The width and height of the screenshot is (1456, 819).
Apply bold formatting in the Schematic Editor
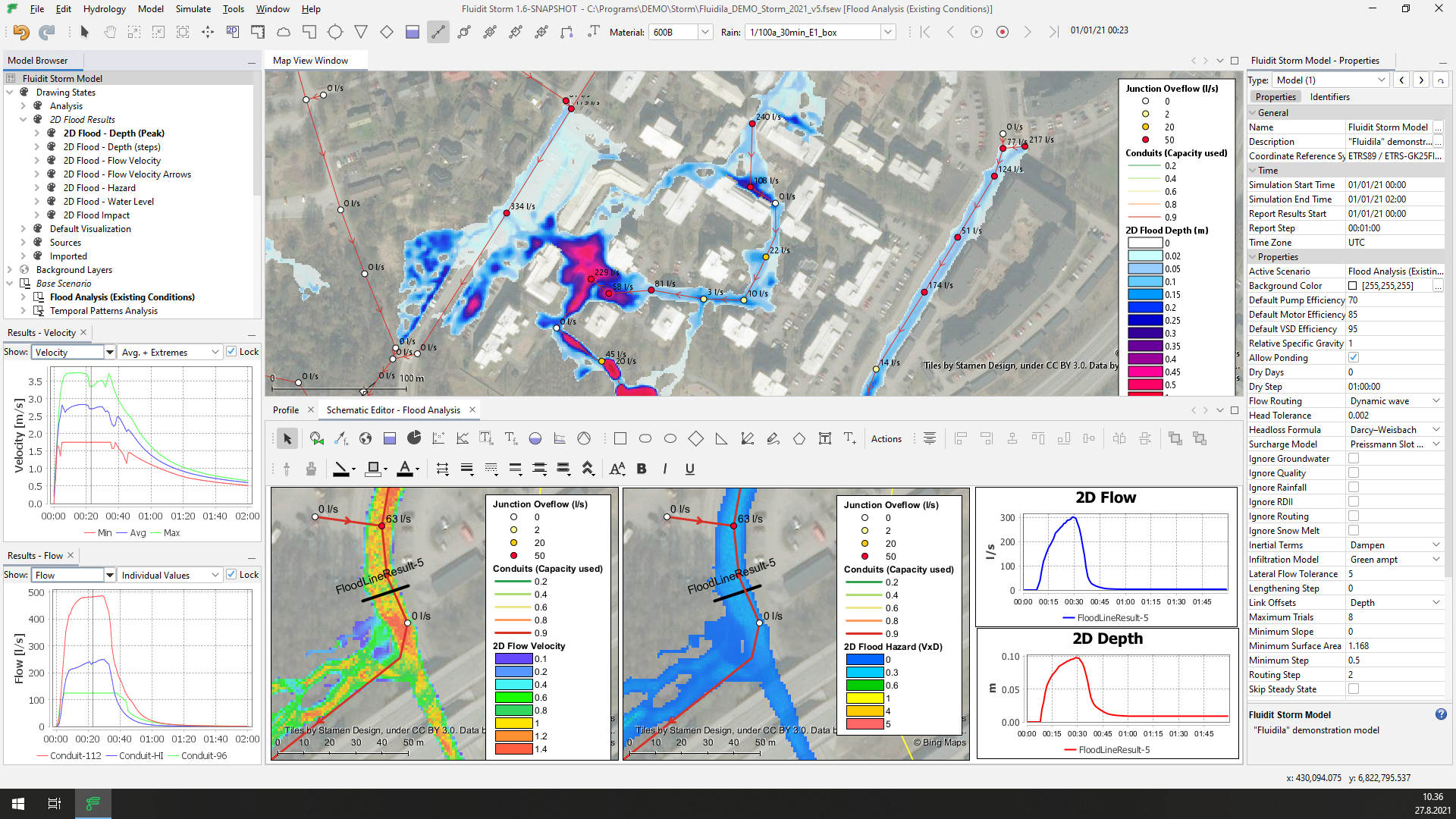point(641,469)
